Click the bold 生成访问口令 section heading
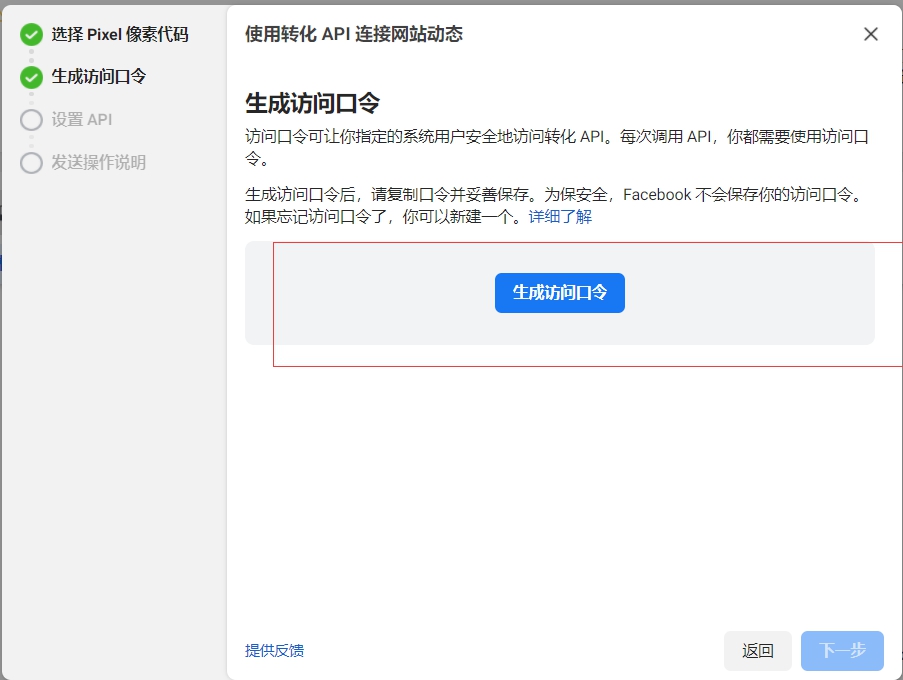The width and height of the screenshot is (903, 680). 313,103
